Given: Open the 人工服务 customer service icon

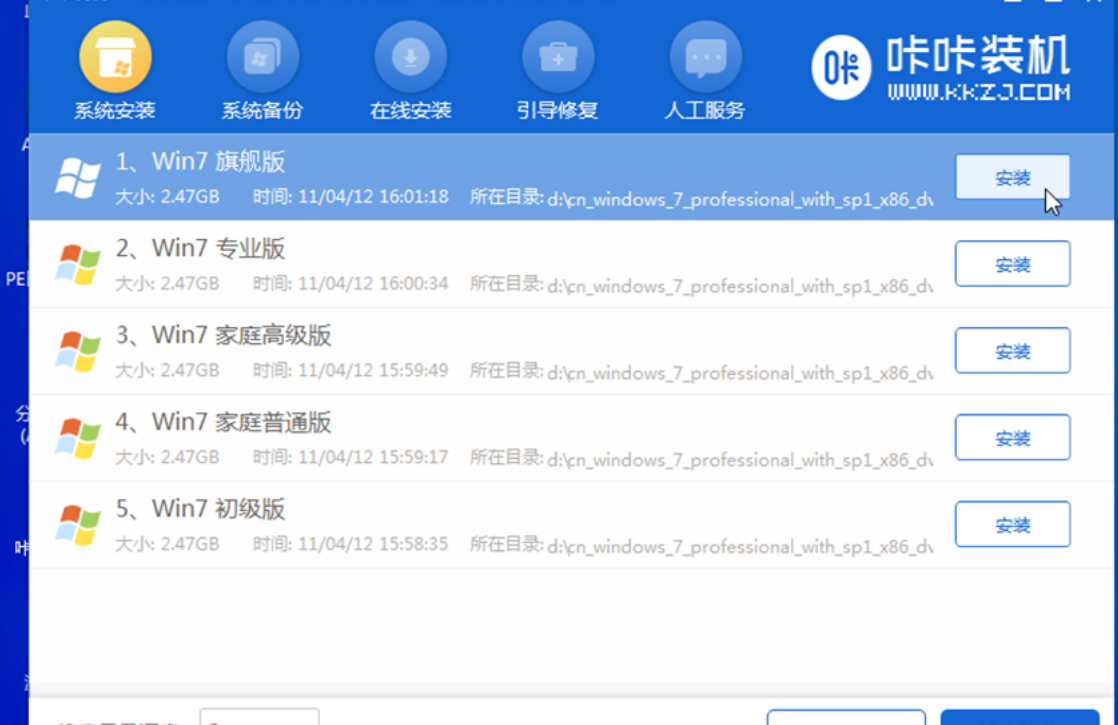Looking at the screenshot, I should (706, 57).
